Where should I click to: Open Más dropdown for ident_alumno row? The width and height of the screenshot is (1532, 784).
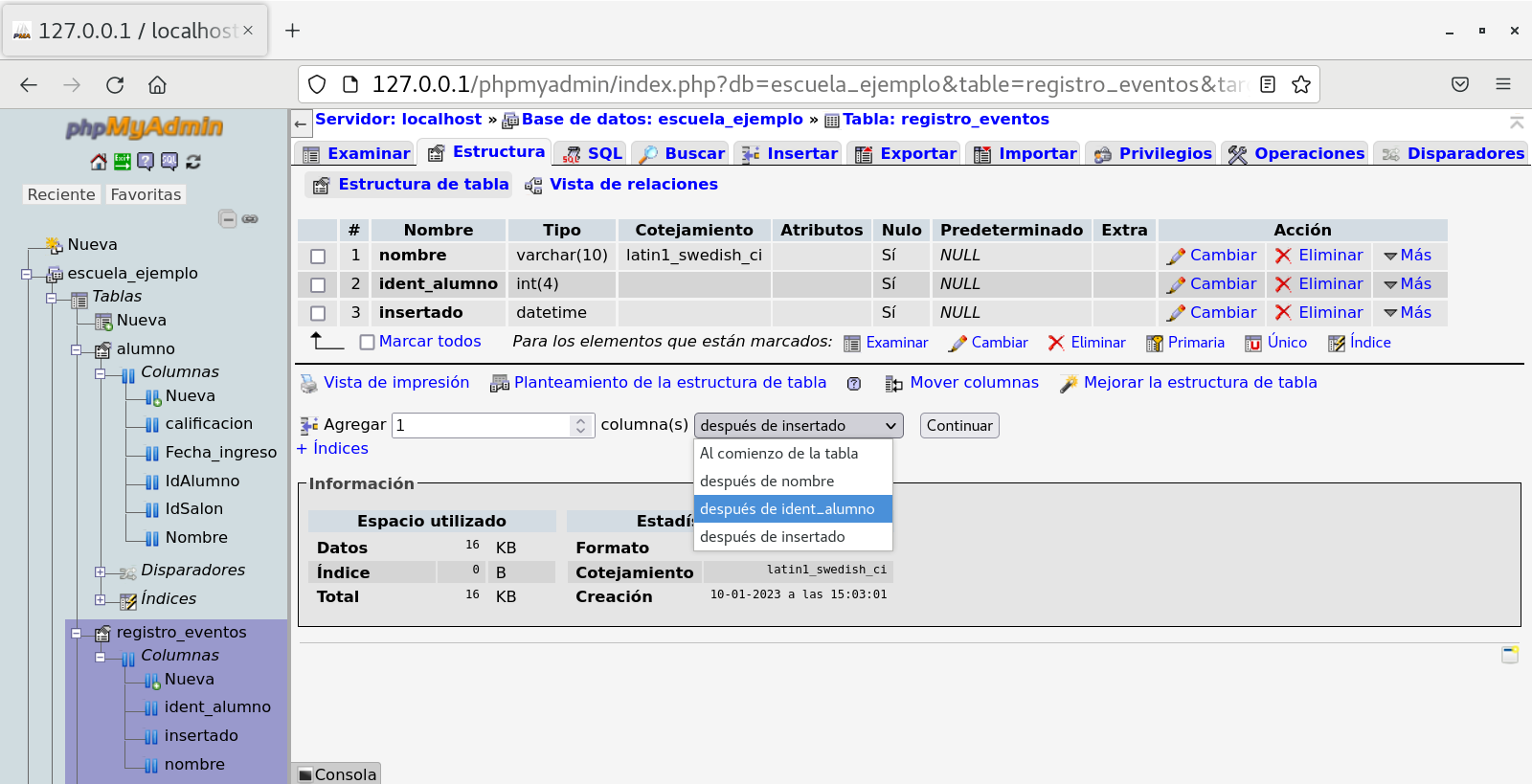pos(1407,284)
